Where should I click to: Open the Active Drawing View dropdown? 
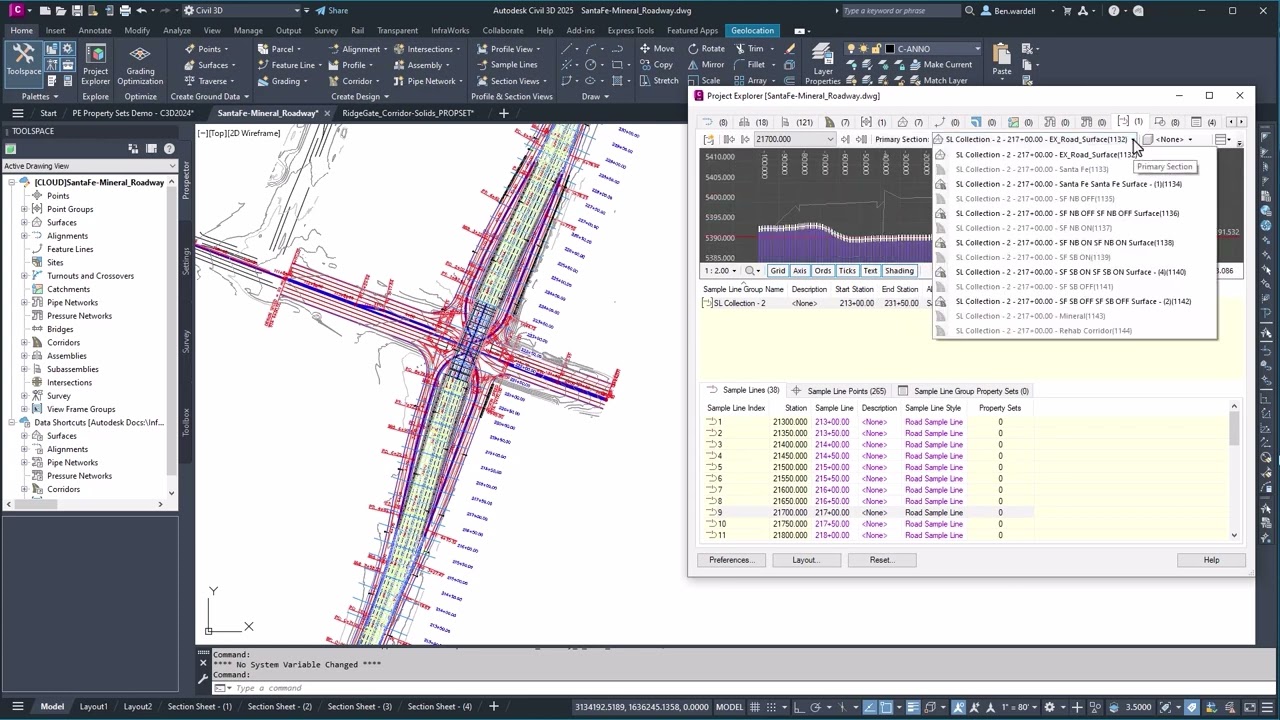[x=90, y=166]
